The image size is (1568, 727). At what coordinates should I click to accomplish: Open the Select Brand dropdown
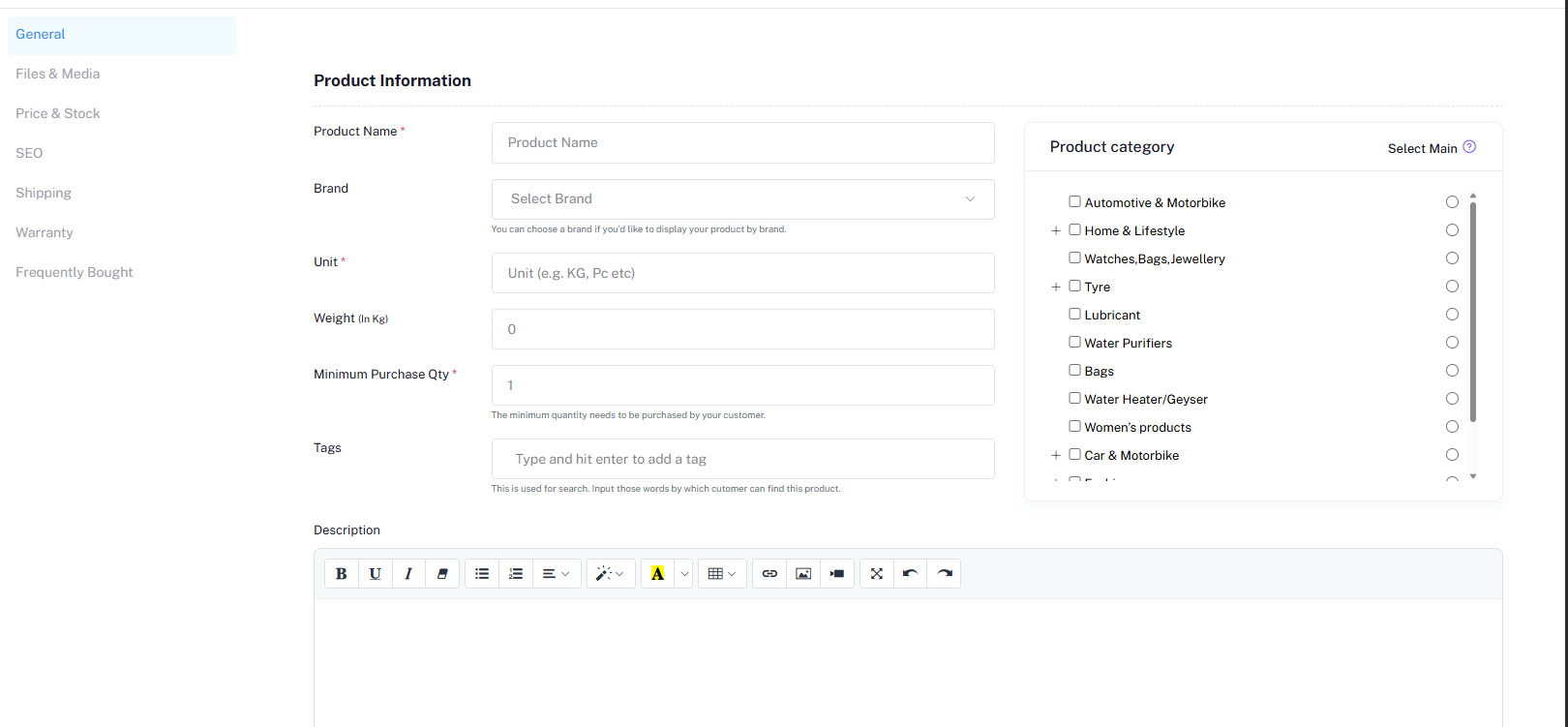pos(742,198)
